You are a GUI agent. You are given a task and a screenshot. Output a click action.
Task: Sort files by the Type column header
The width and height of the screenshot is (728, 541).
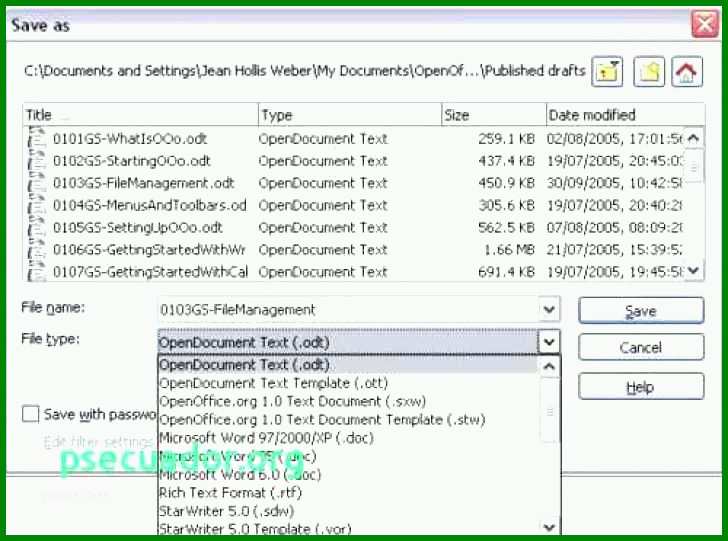point(350,115)
